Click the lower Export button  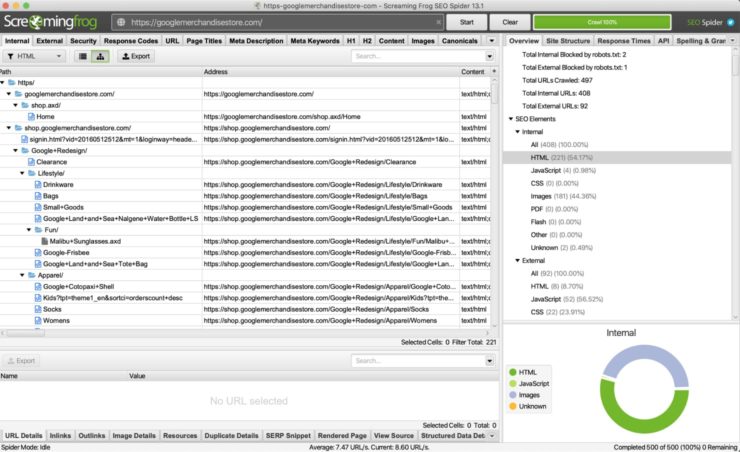pos(21,361)
